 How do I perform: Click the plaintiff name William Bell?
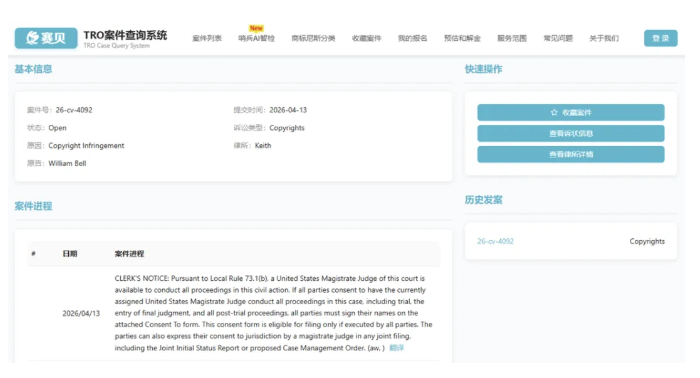click(67, 163)
